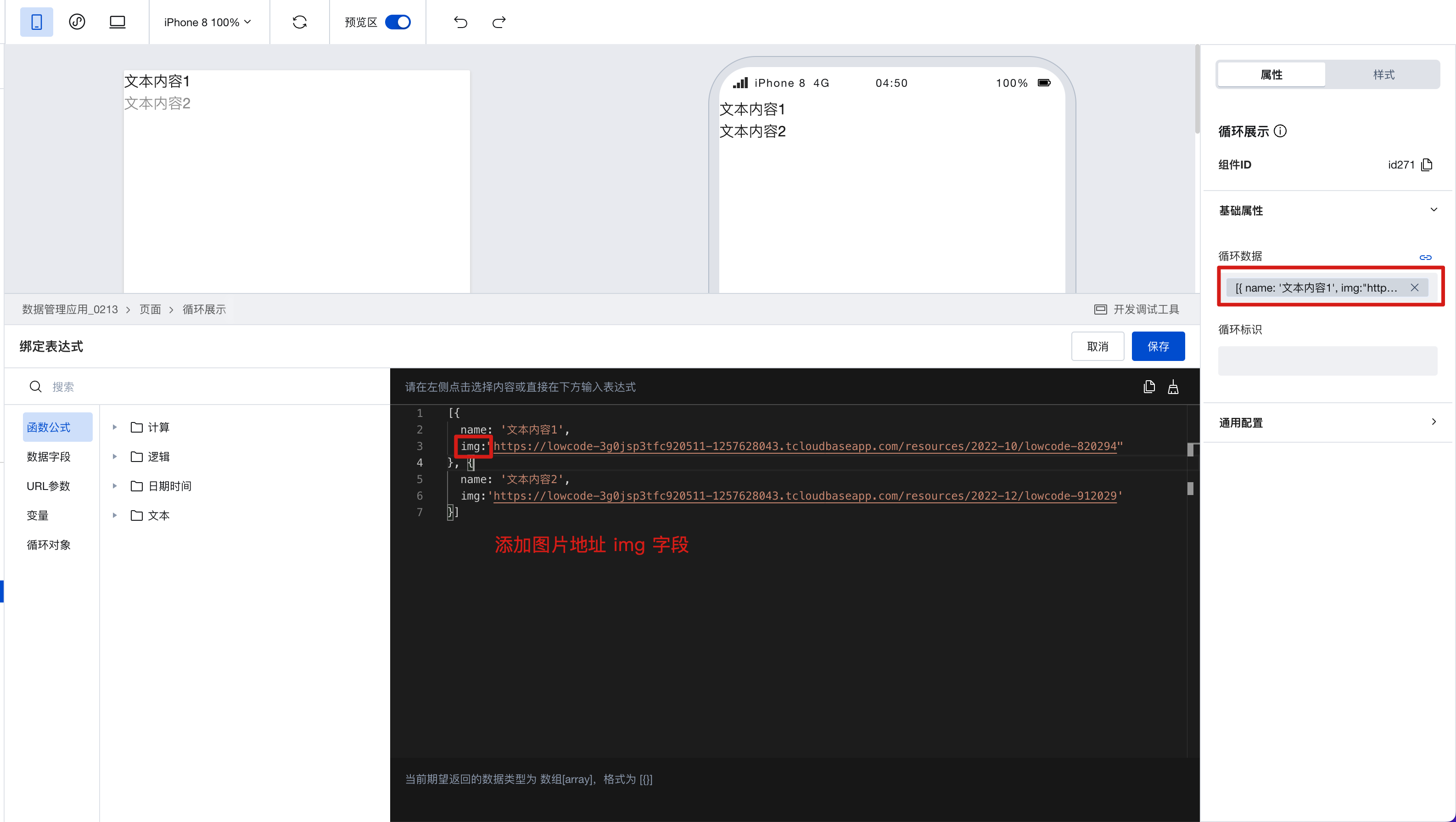
Task: Click the 循环展示 breadcrumb
Action: (x=204, y=309)
